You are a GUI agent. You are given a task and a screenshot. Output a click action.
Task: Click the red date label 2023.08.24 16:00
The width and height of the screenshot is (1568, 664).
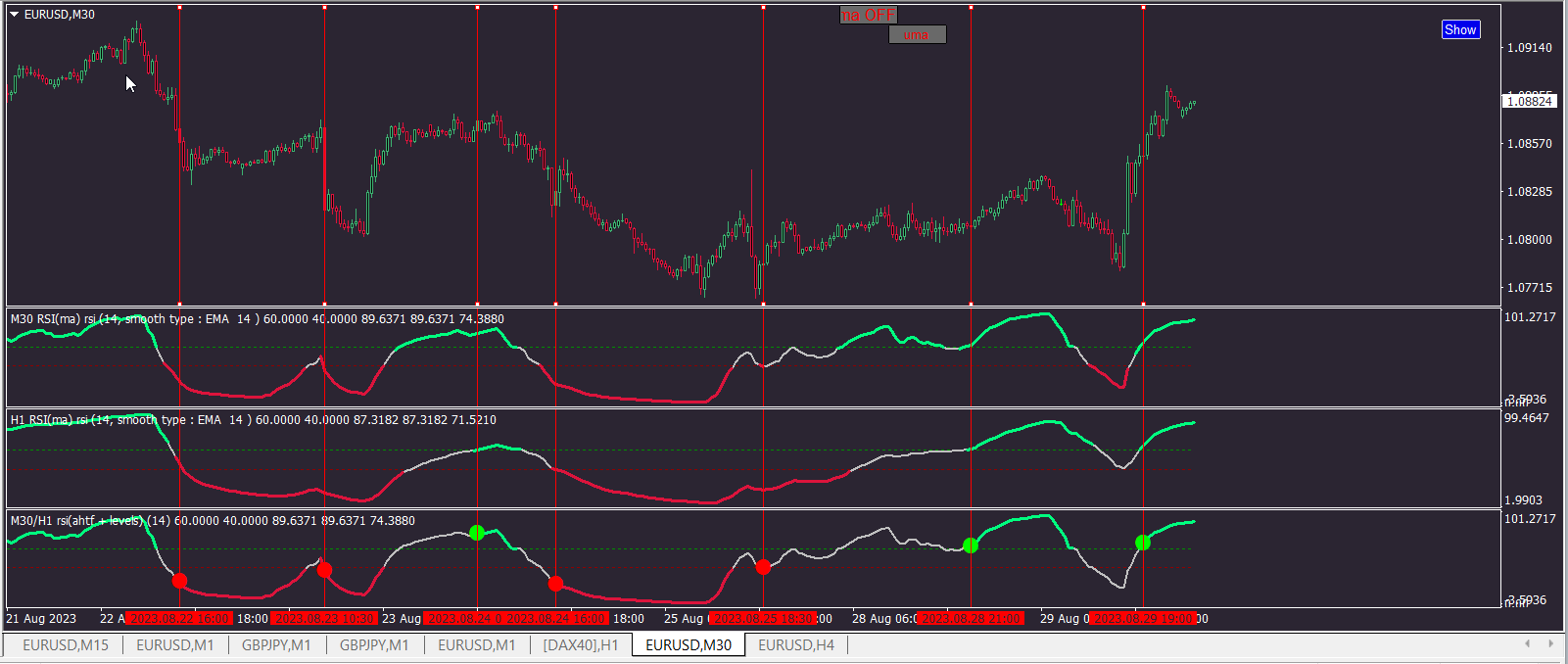(x=555, y=618)
